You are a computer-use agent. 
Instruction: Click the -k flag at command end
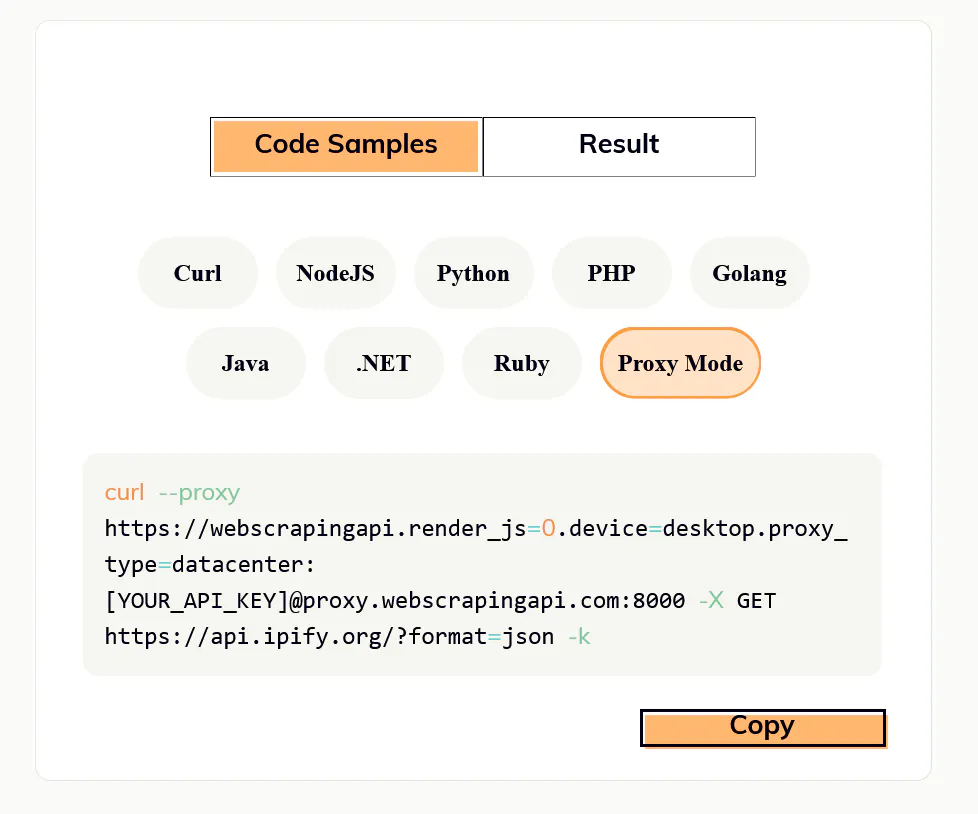tap(578, 637)
